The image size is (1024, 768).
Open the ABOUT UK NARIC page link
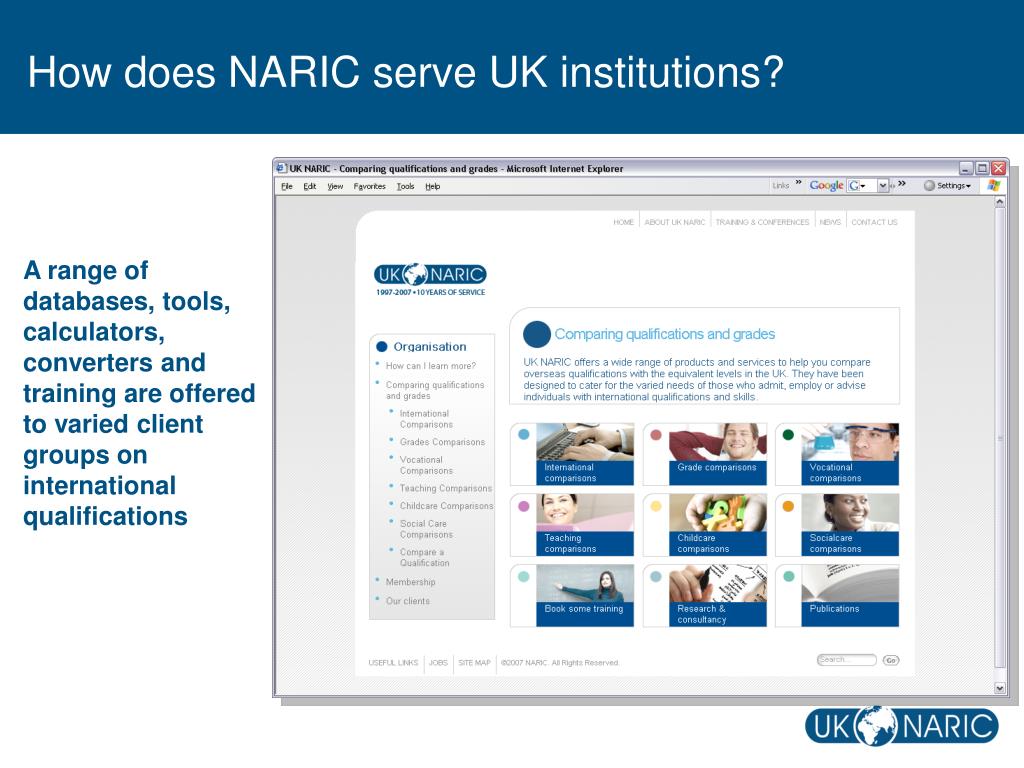675,222
